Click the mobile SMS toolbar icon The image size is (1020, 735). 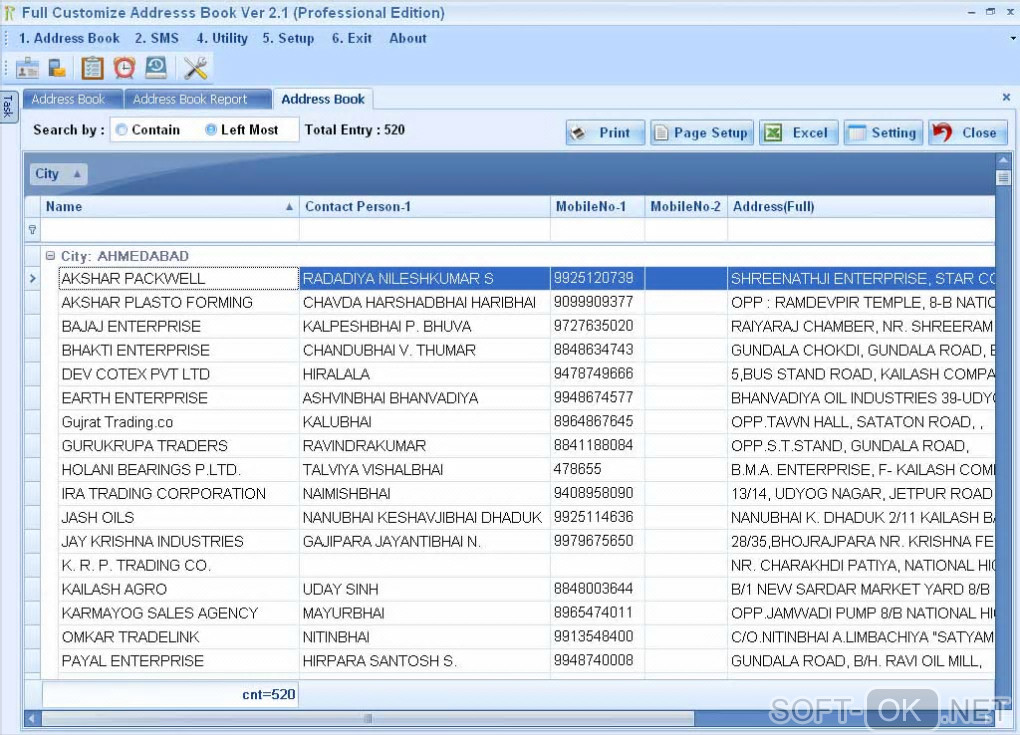pyautogui.click(x=58, y=68)
